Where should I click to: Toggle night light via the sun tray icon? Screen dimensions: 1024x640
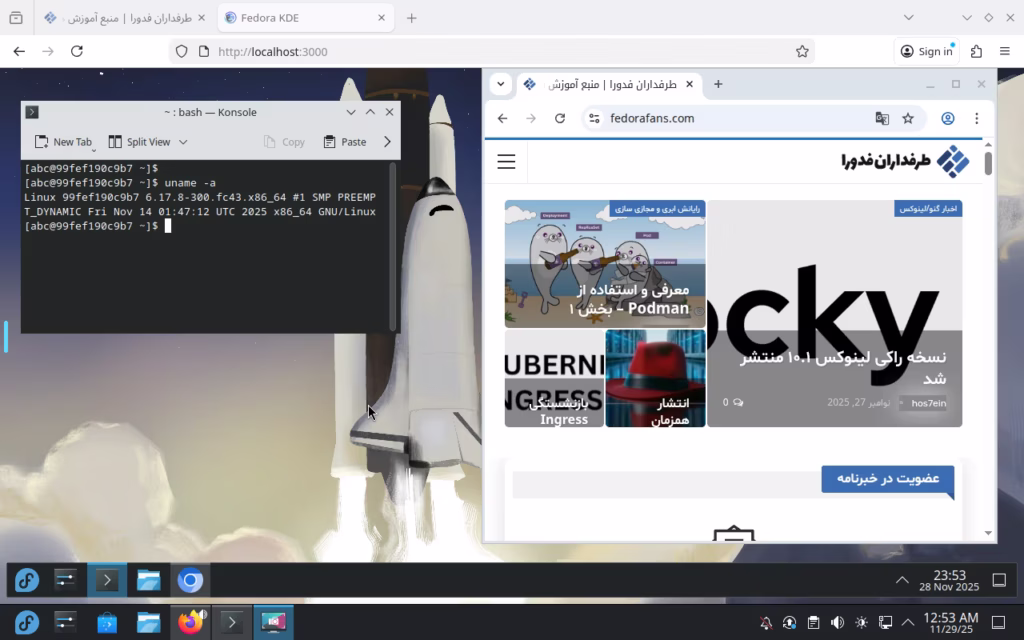pos(861,622)
